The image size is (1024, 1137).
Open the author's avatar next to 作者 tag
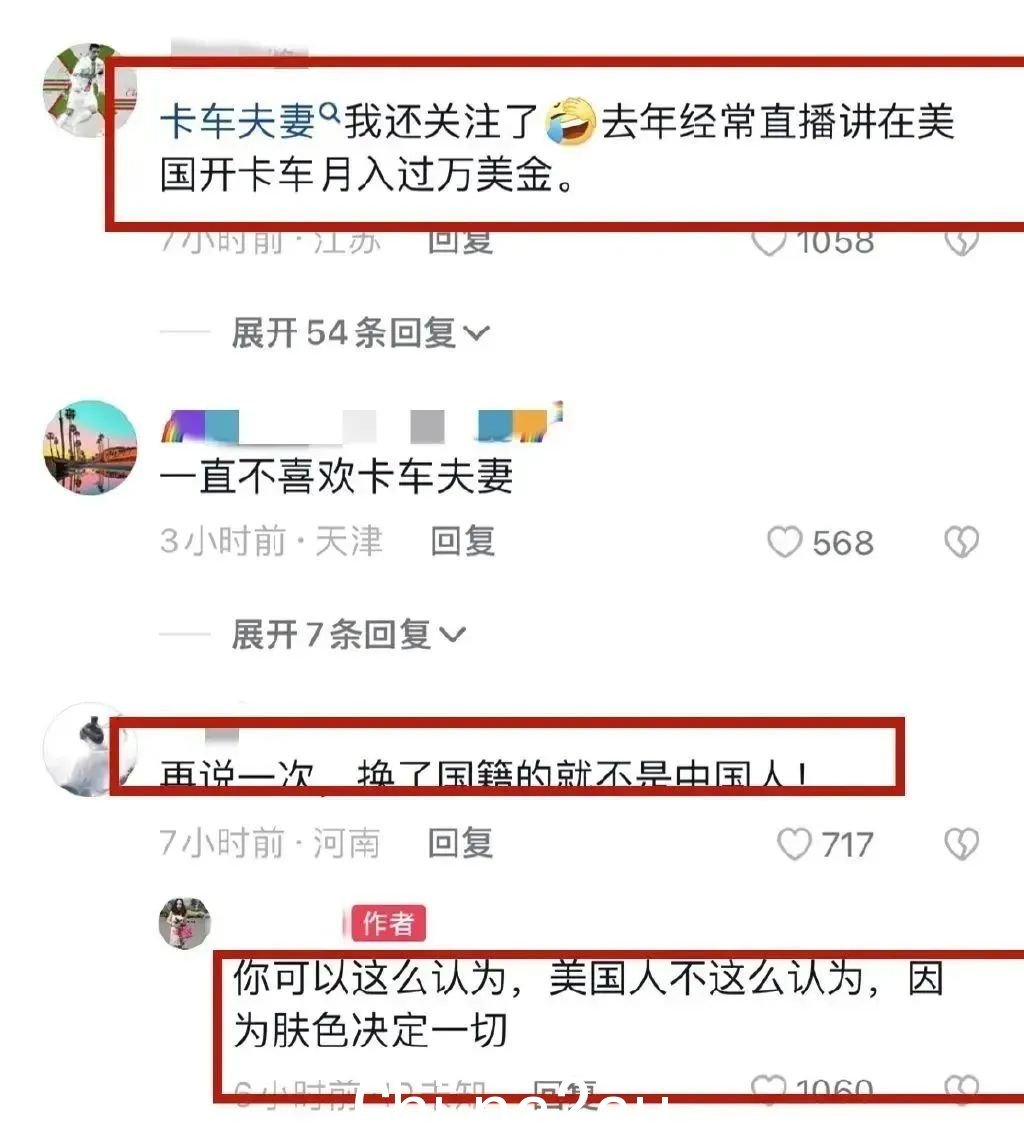[184, 922]
